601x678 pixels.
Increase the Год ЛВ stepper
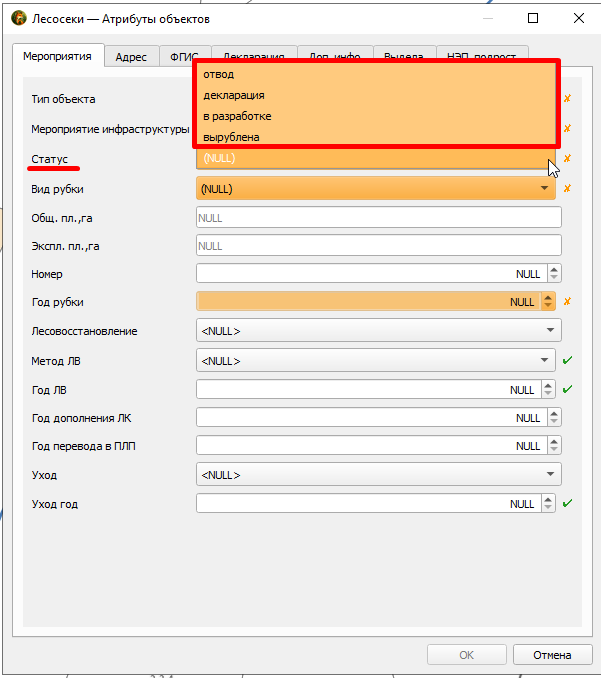(548, 385)
